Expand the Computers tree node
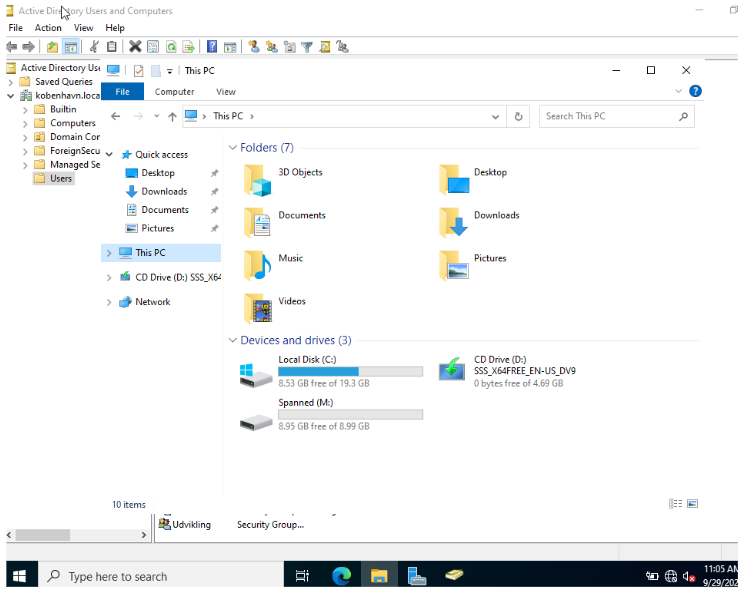The image size is (743, 592). [x=25, y=124]
